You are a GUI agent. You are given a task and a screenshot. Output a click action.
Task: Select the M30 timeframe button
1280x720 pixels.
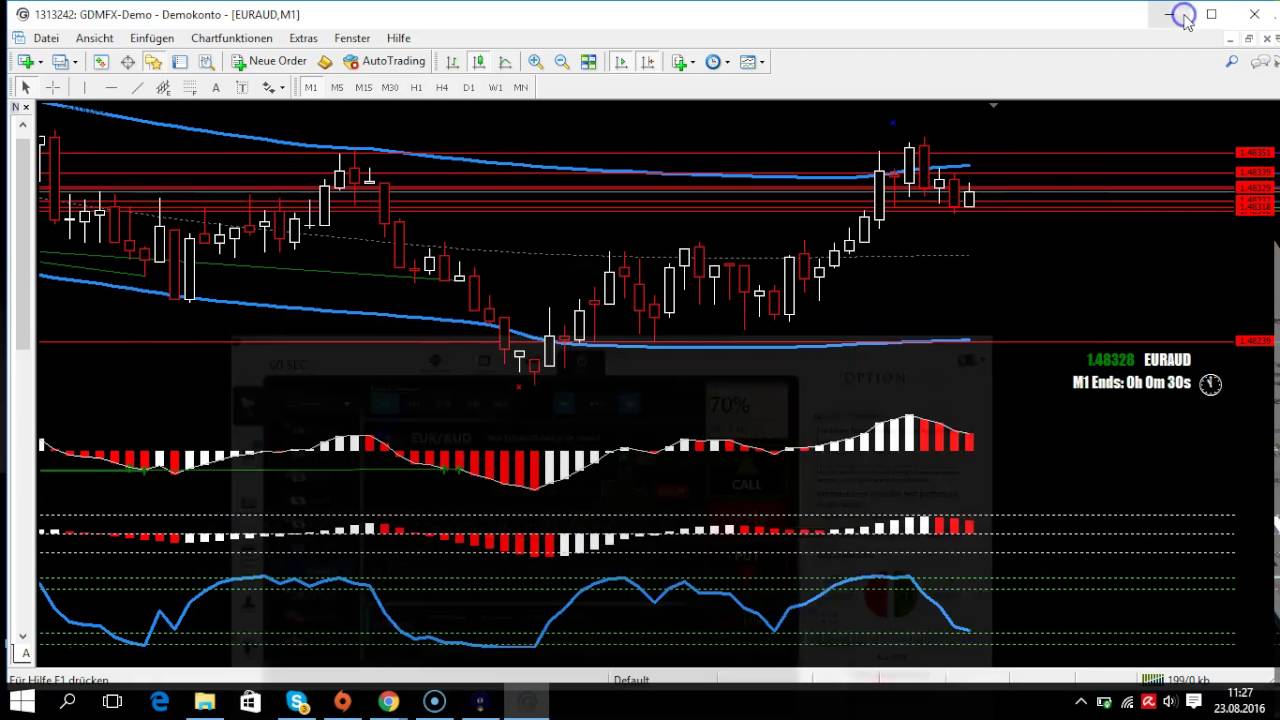390,88
